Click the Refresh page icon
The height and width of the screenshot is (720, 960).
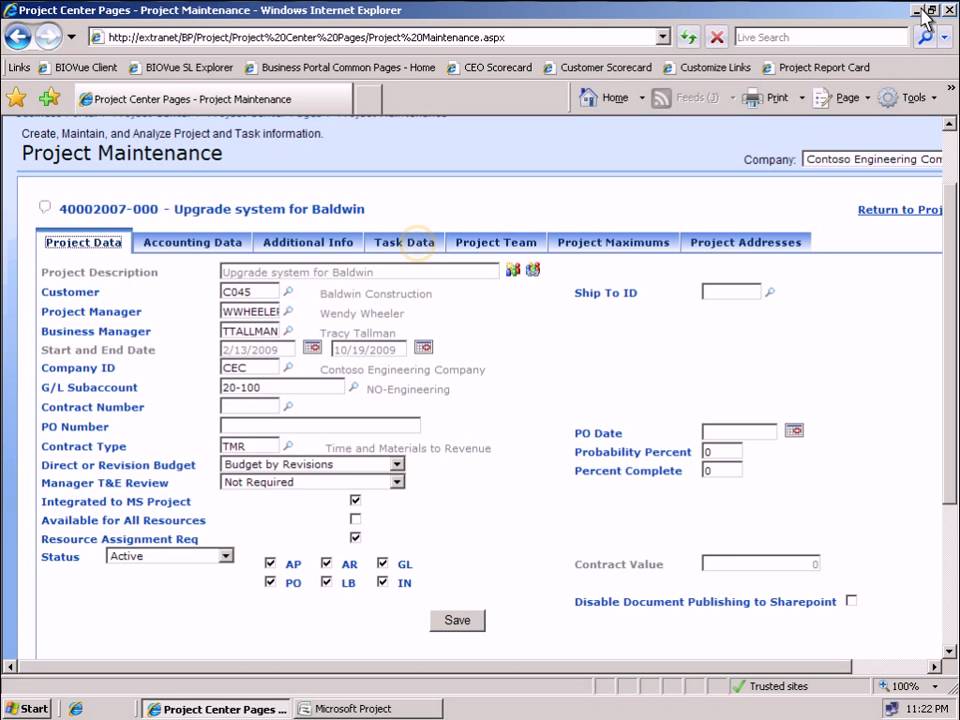click(689, 37)
